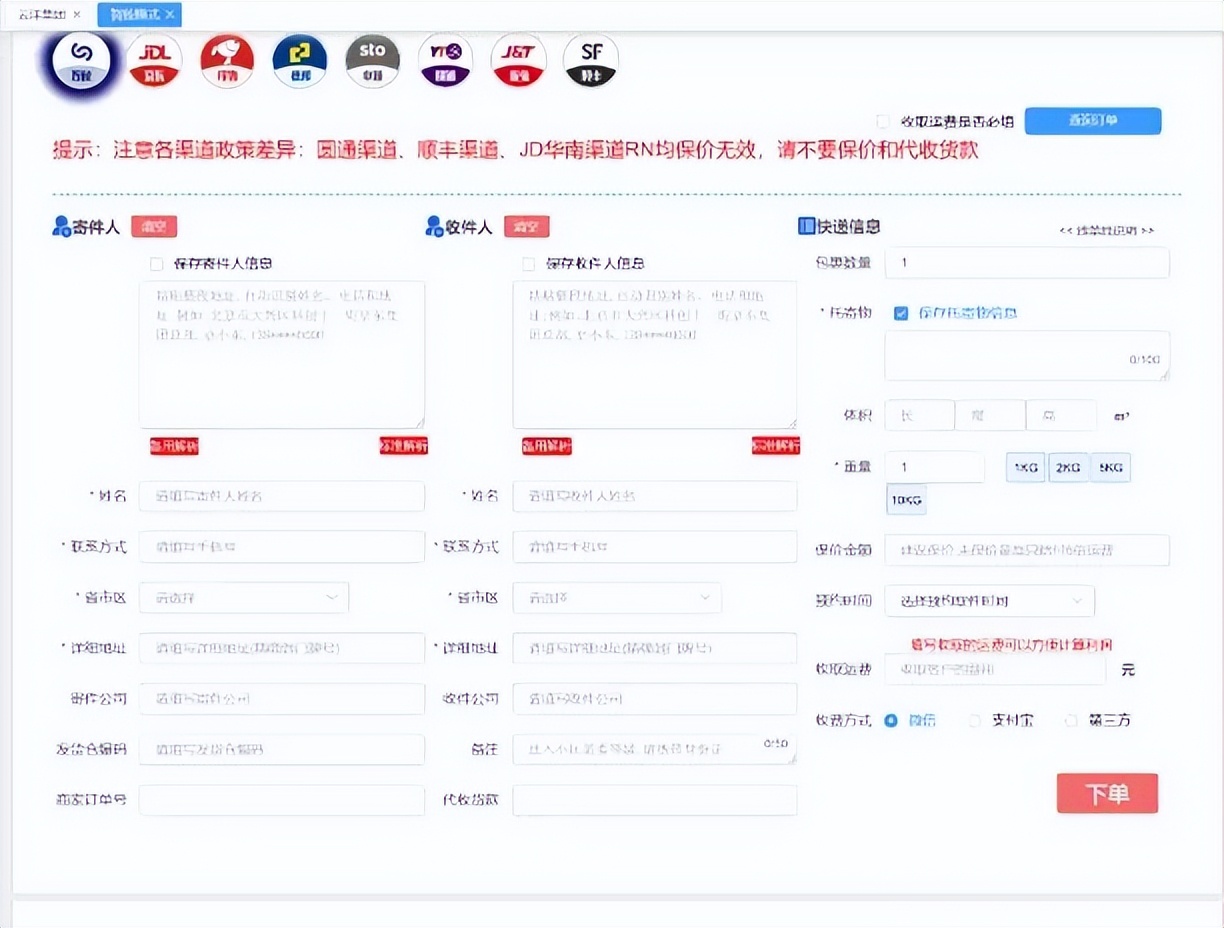Check the 保存收件人信息 checkbox
This screenshot has width=1224, height=928.
(528, 263)
